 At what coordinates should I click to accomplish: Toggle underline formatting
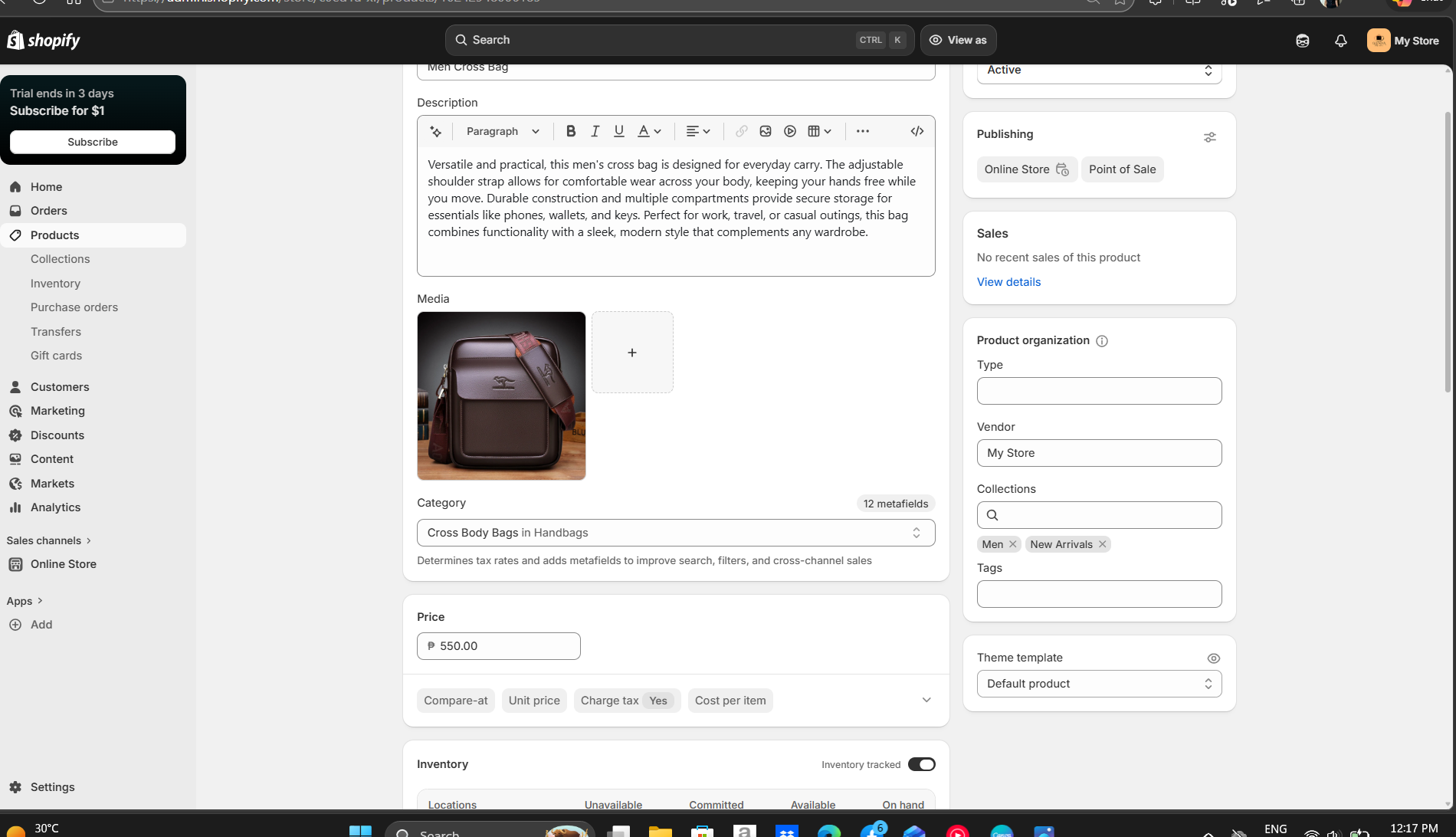(619, 131)
